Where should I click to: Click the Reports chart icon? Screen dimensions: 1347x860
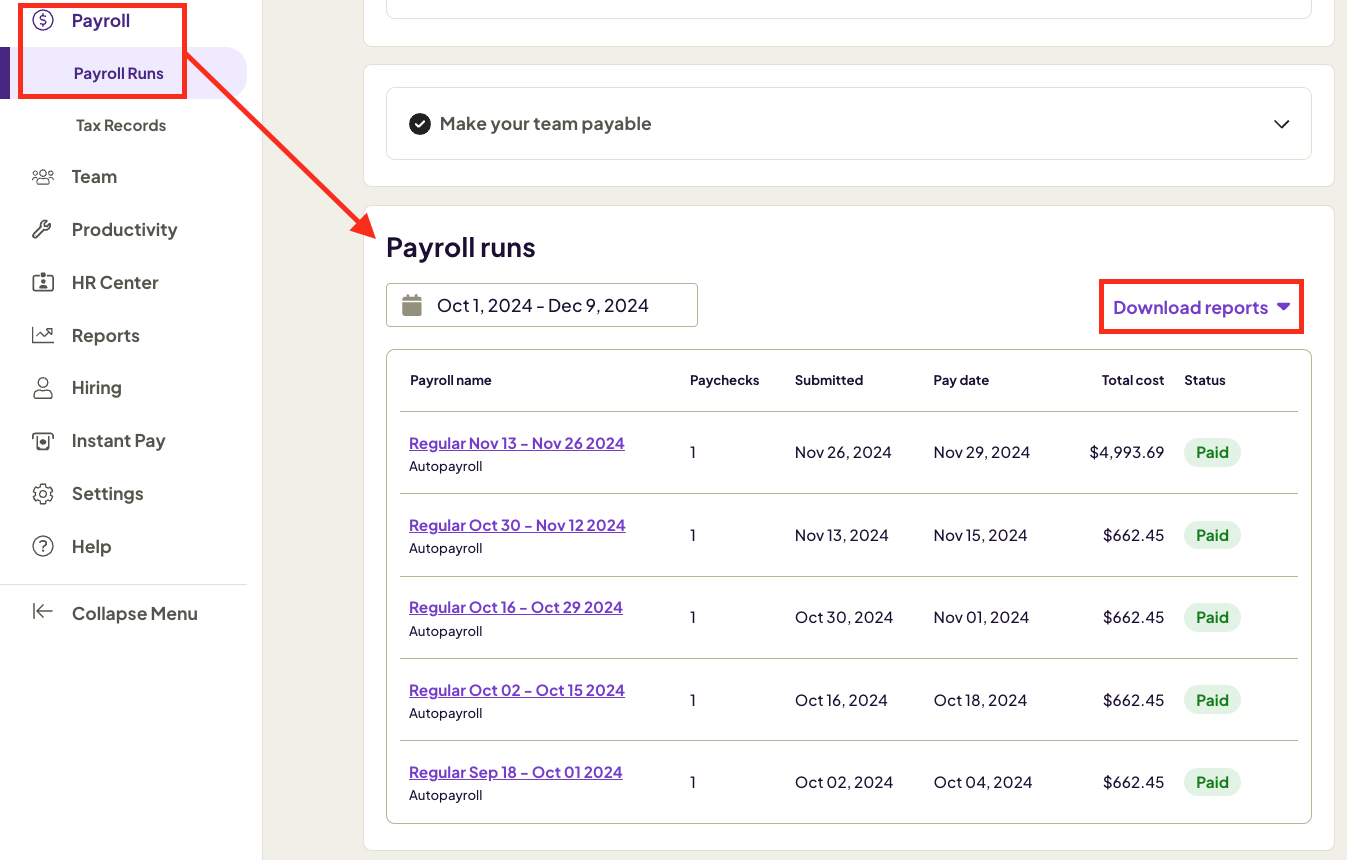(x=42, y=335)
